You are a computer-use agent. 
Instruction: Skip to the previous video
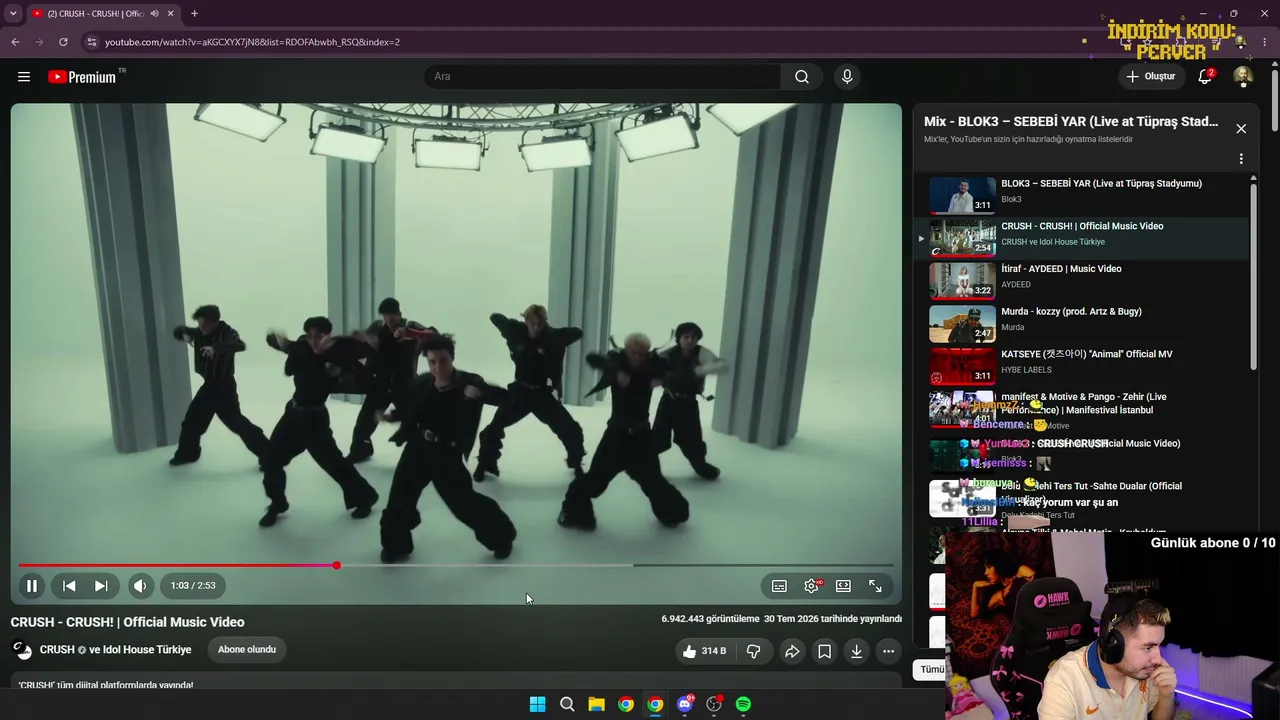pyautogui.click(x=69, y=586)
